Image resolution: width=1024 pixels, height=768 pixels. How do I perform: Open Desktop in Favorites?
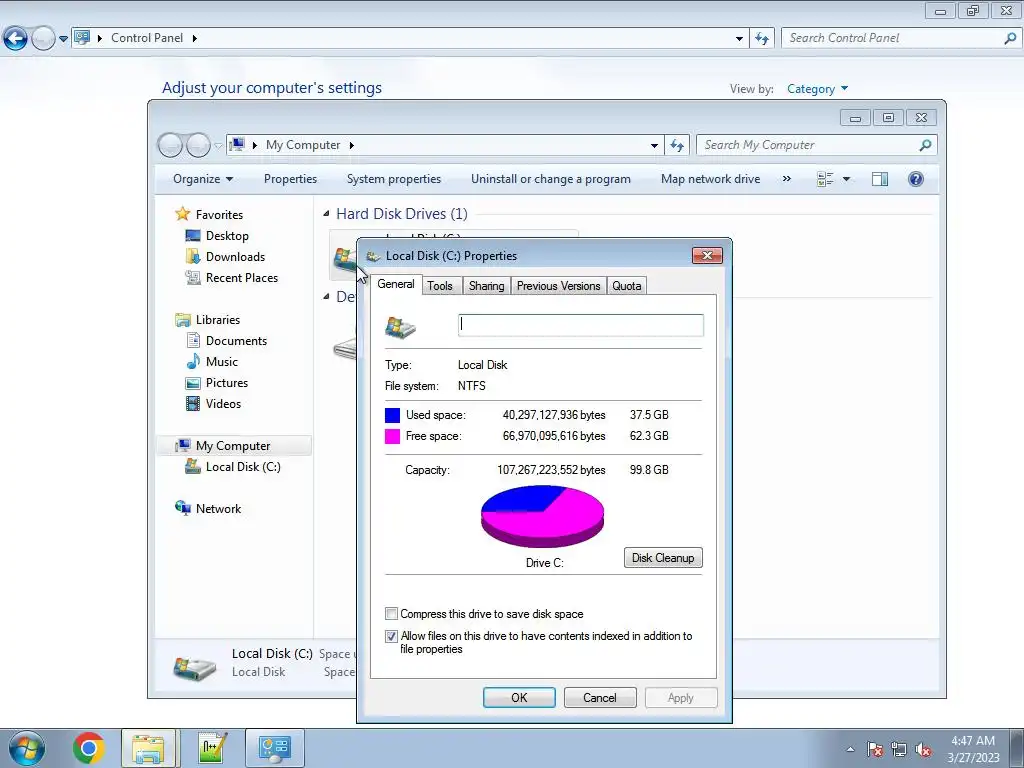[227, 236]
